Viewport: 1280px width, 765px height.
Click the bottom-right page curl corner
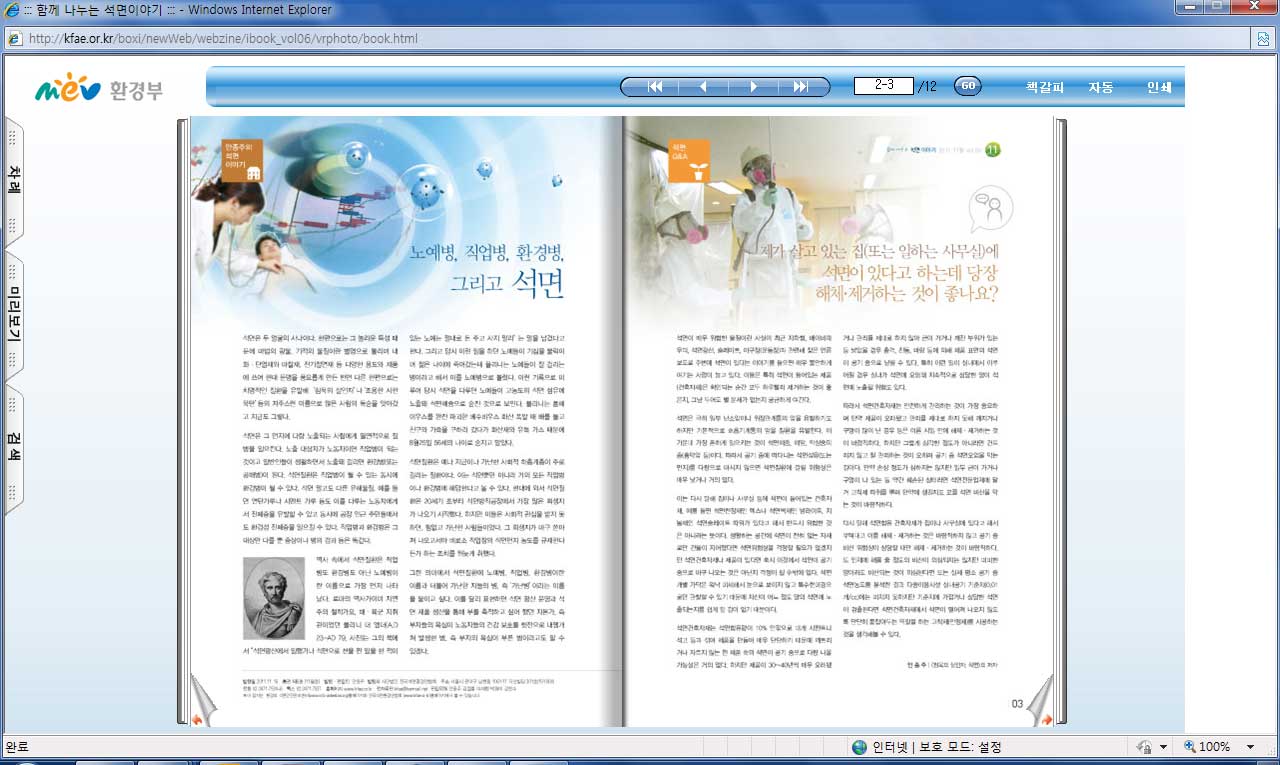click(x=1044, y=713)
